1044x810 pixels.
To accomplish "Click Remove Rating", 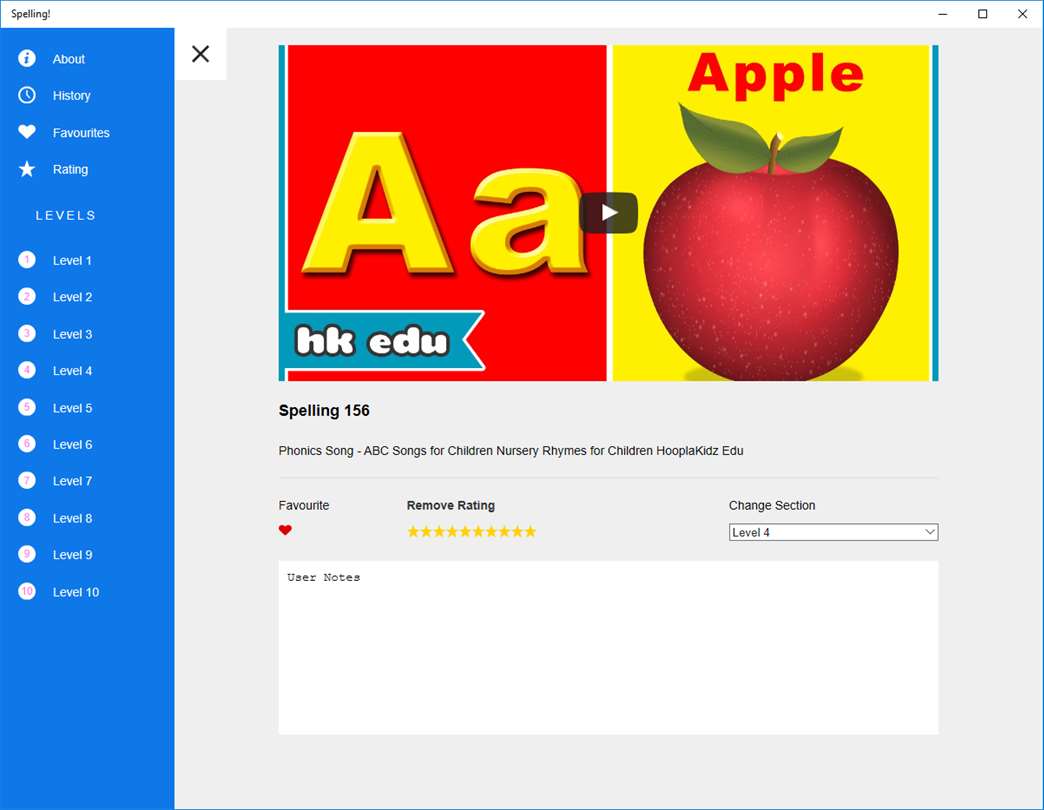I will point(451,505).
